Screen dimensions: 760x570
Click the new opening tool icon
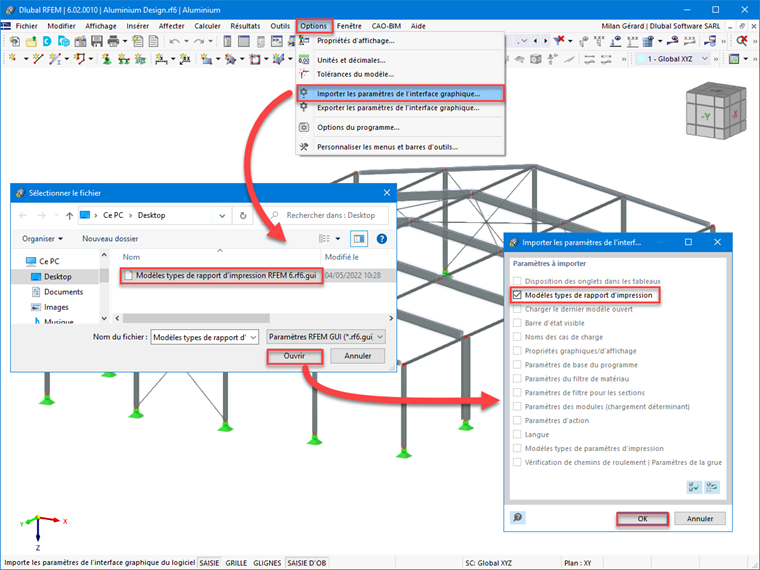click(x=254, y=59)
